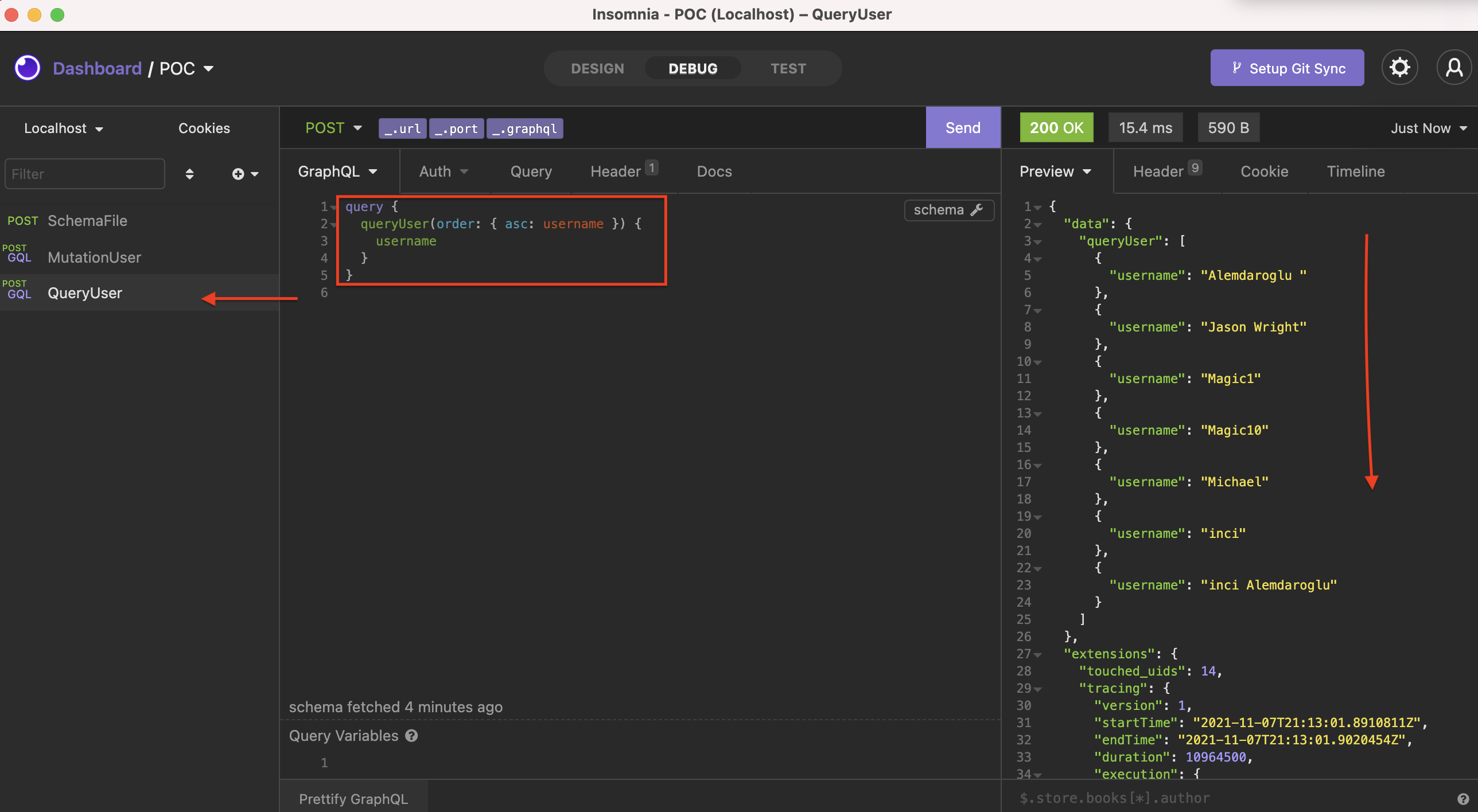Open Query Variables help icon
The width and height of the screenshot is (1478, 812).
point(412,736)
